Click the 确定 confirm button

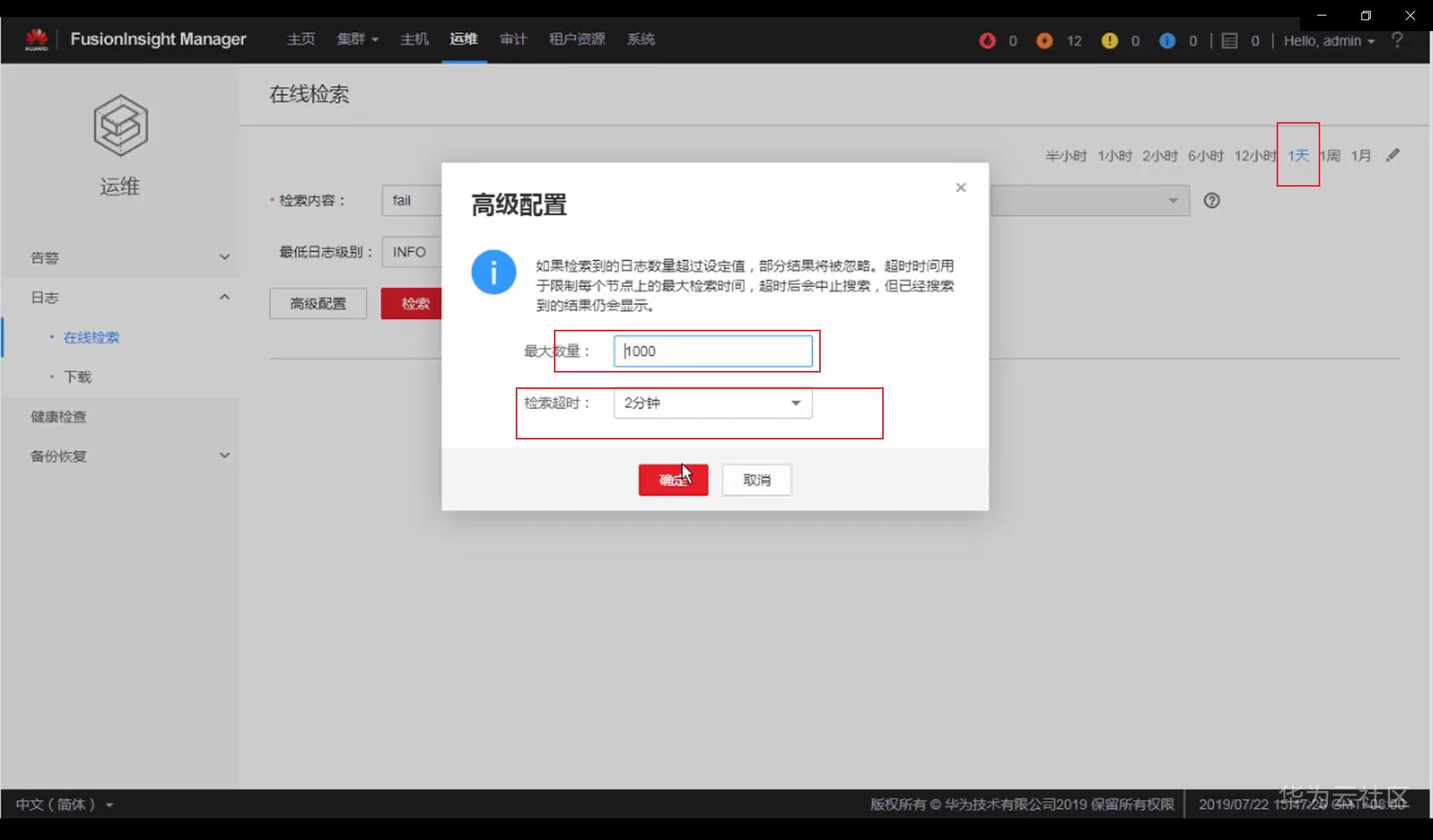pos(672,480)
